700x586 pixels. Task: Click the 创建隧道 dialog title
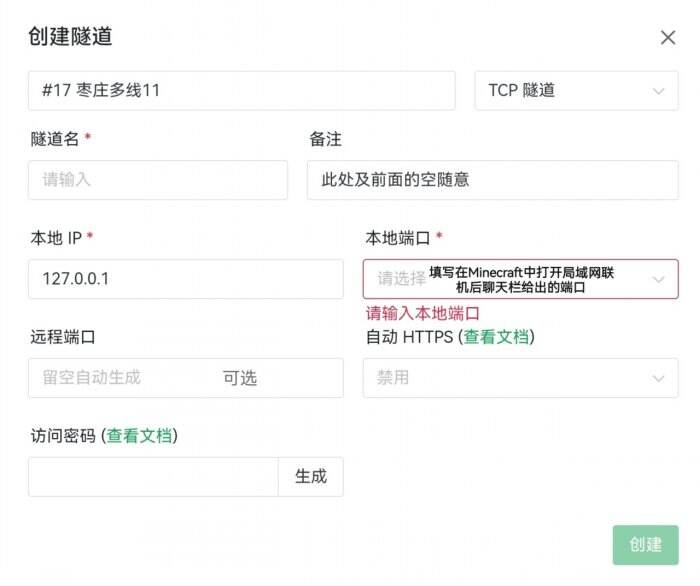70,36
